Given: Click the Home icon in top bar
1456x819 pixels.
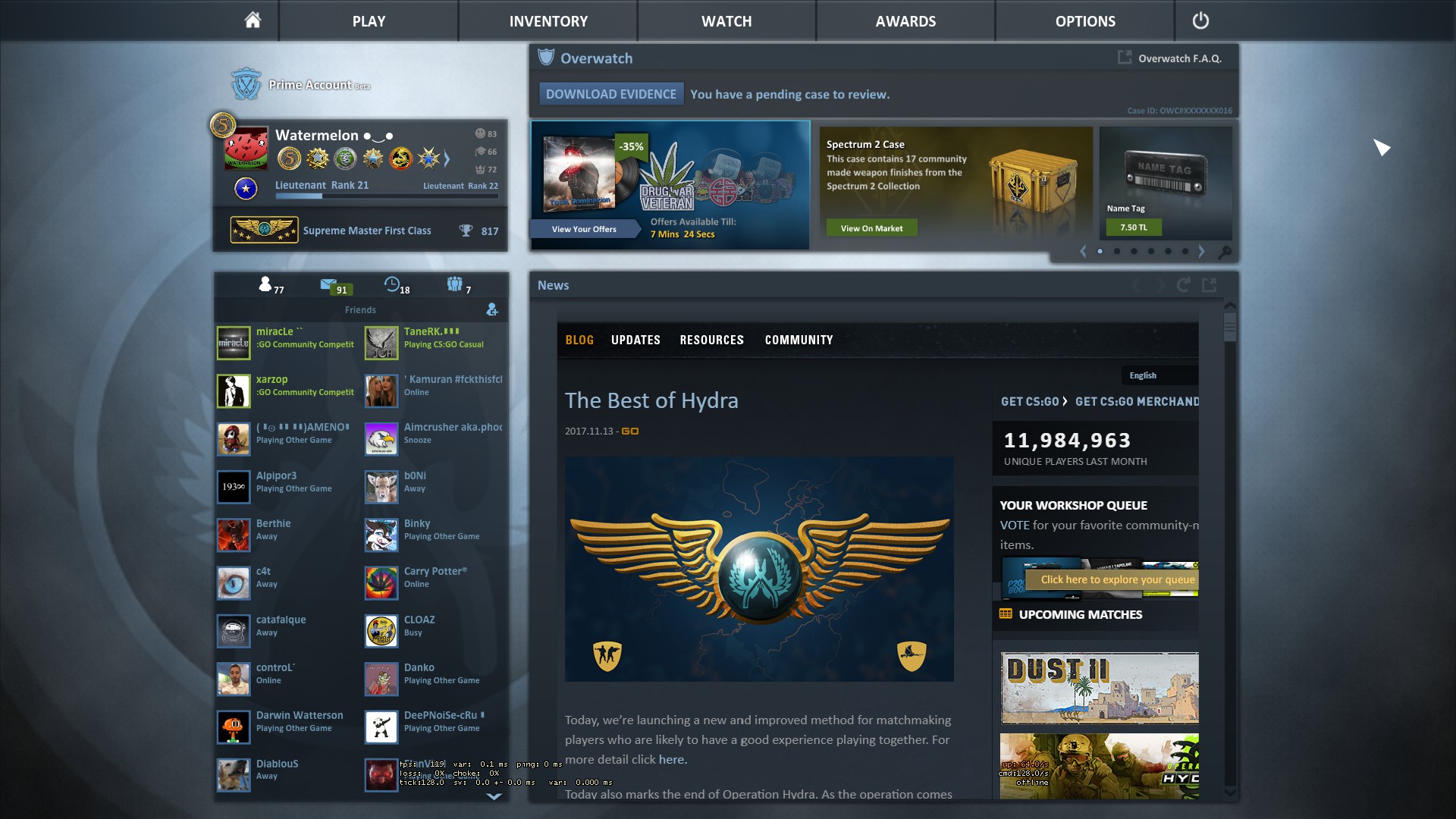Looking at the screenshot, I should [253, 20].
